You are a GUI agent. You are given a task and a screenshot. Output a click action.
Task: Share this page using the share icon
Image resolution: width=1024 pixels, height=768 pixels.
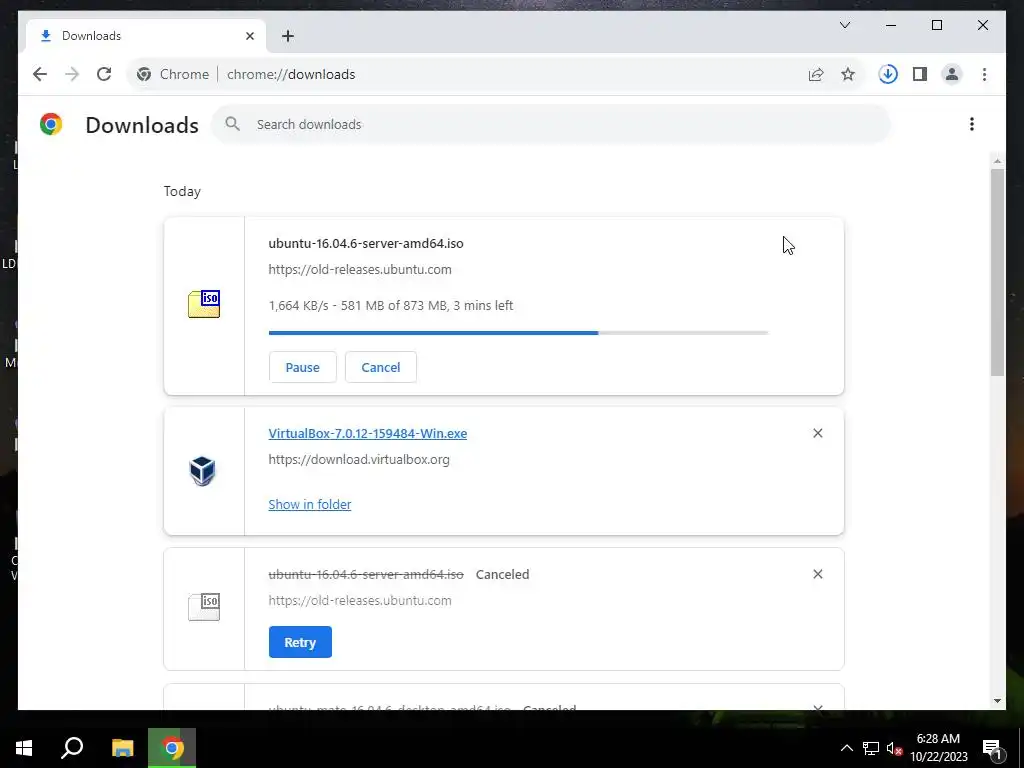click(816, 74)
